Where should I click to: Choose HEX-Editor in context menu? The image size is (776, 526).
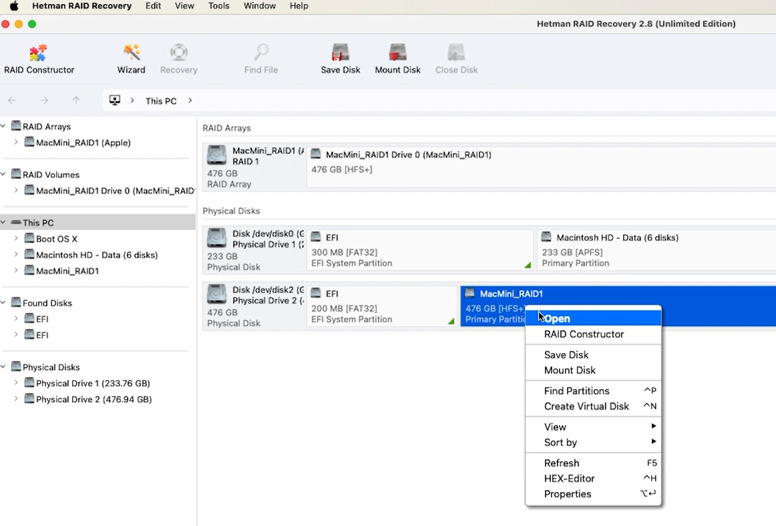[593, 478]
